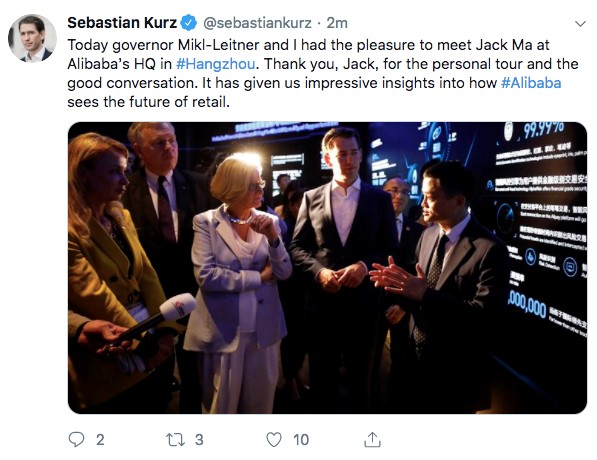Image resolution: width=597 pixels, height=460 pixels.
Task: Click the retweet count 3
Action: point(199,440)
